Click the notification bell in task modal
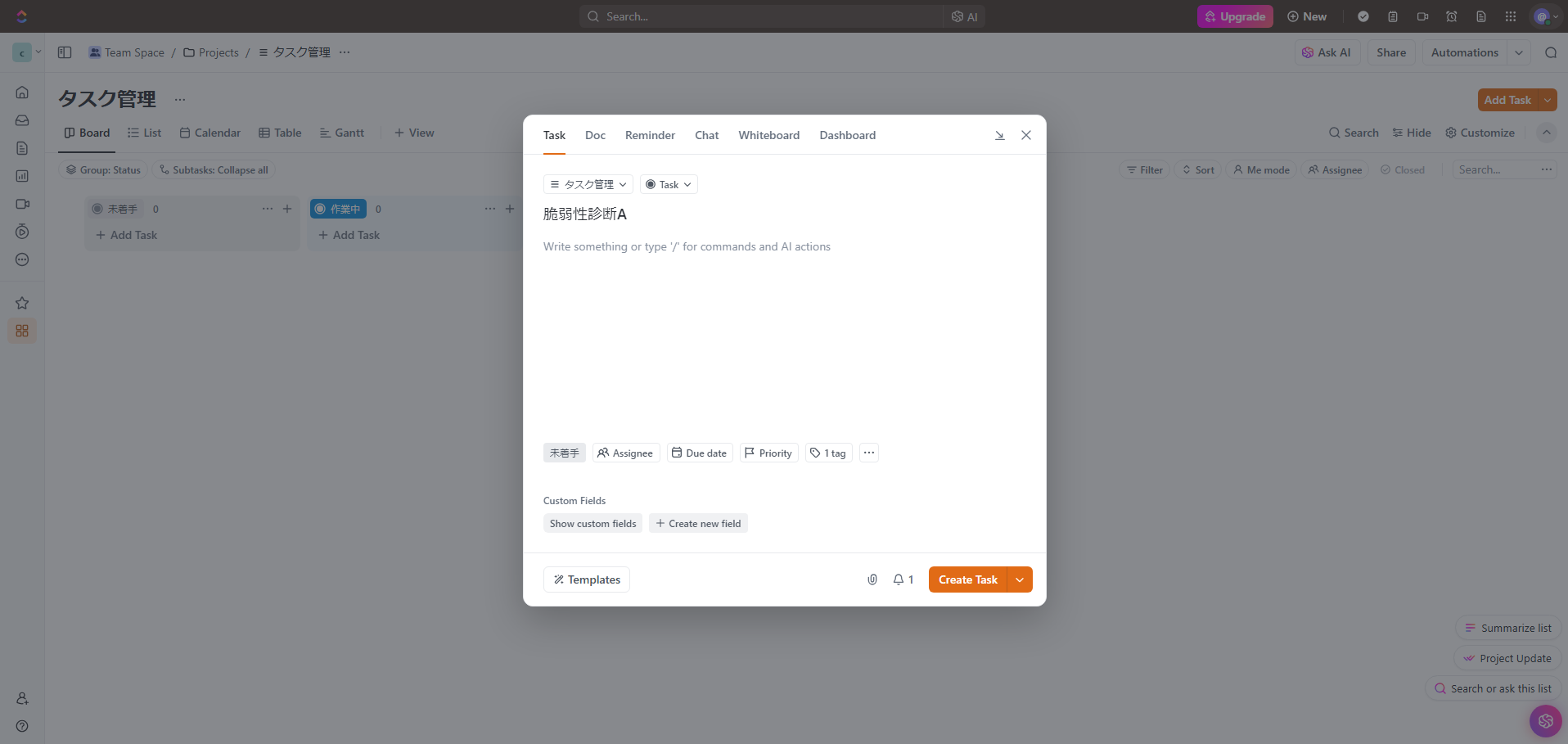This screenshot has width=1568, height=744. click(x=903, y=579)
